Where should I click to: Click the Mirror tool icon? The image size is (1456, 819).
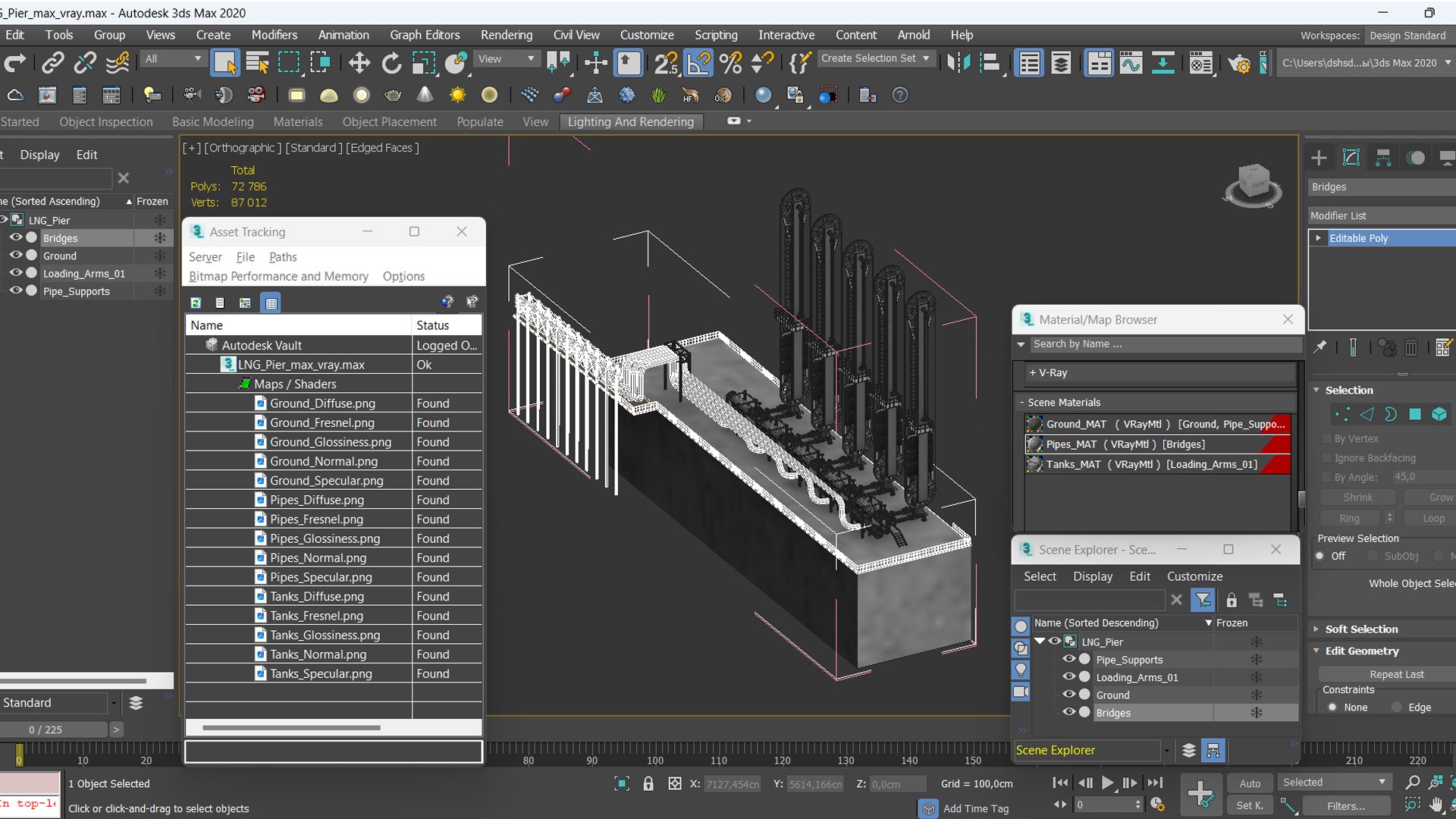tap(959, 63)
